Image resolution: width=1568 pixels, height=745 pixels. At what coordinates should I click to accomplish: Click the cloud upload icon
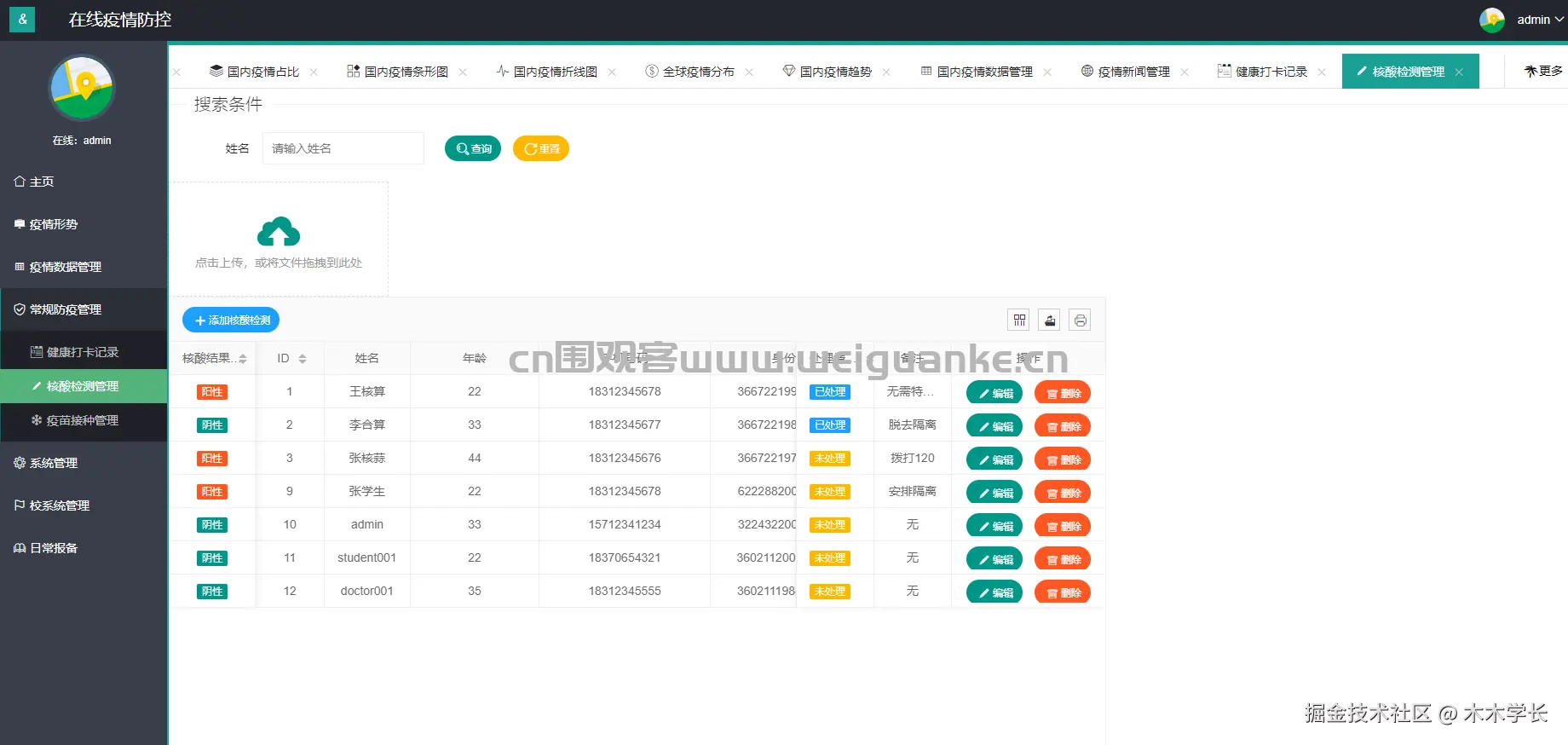coord(279,232)
